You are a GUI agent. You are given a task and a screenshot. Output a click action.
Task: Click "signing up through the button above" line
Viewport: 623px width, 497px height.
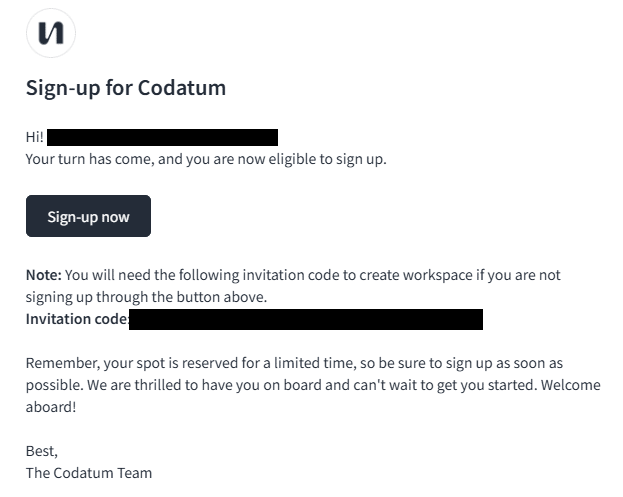pos(146,297)
